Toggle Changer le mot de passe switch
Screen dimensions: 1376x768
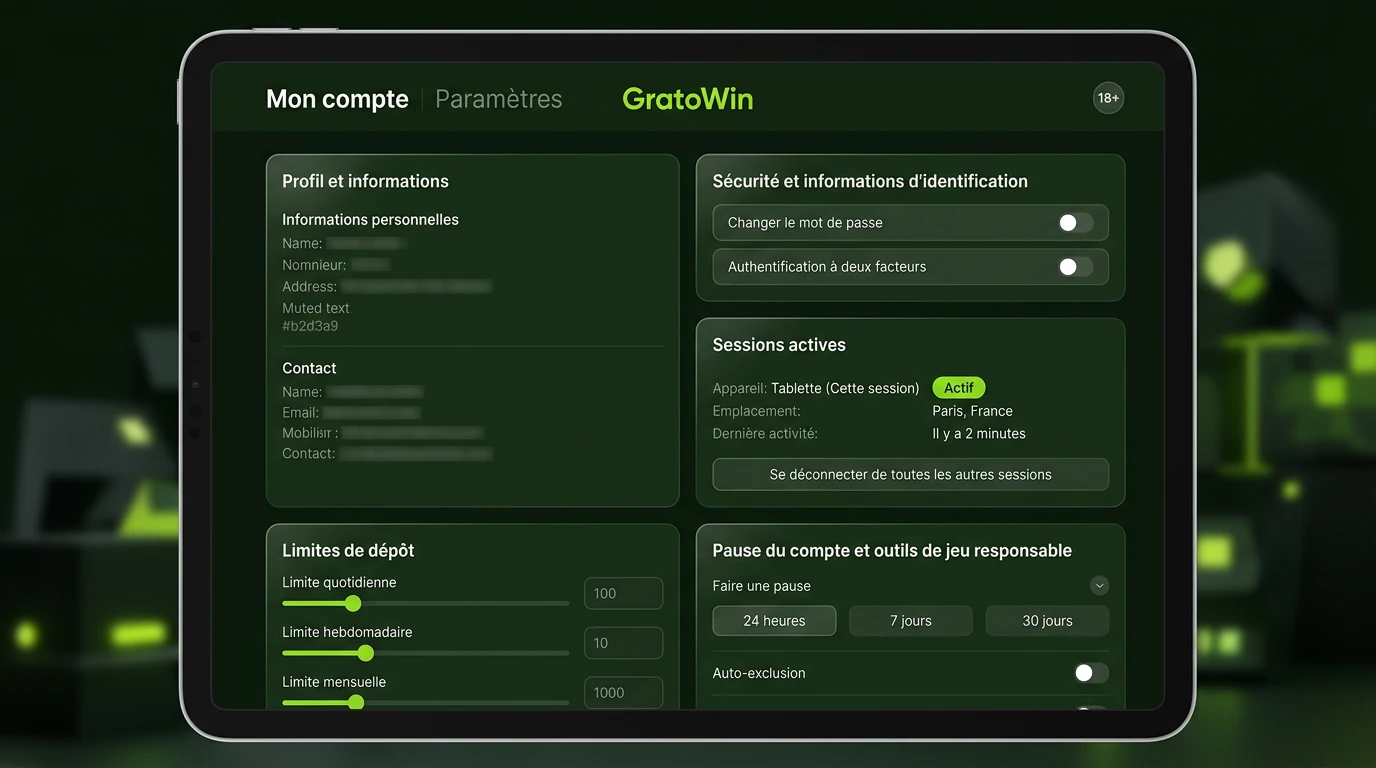click(1076, 223)
